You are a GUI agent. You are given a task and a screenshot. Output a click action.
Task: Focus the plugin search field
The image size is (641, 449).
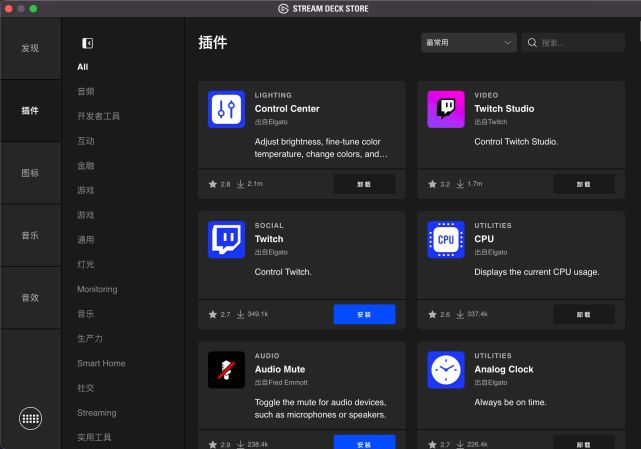[x=573, y=43]
